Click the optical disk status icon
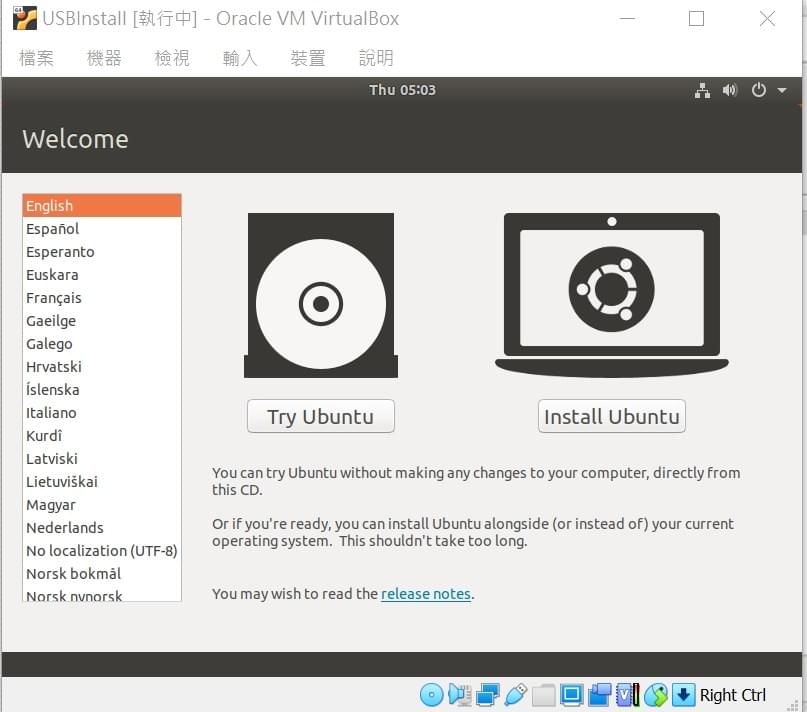This screenshot has width=807, height=712. tap(431, 695)
